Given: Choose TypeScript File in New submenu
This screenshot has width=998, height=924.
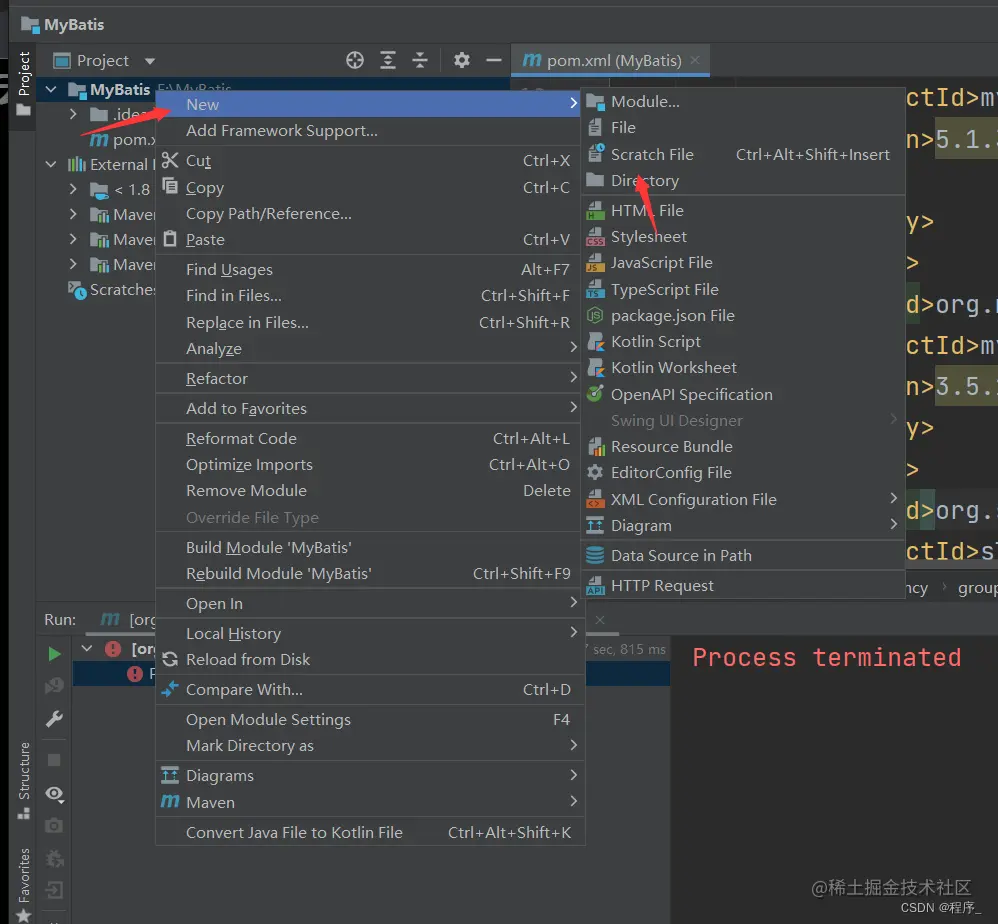Looking at the screenshot, I should 743,290.
